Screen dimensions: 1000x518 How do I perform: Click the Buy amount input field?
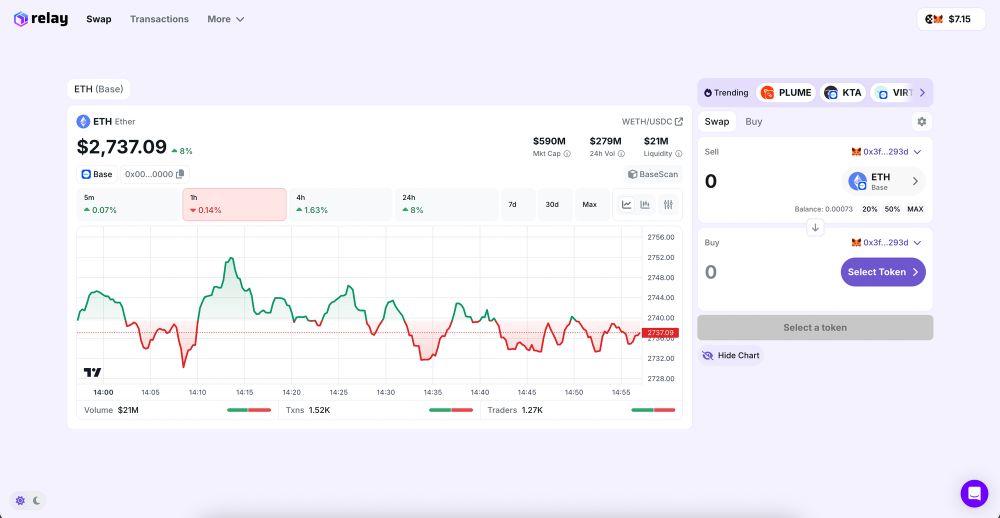[x=768, y=272]
